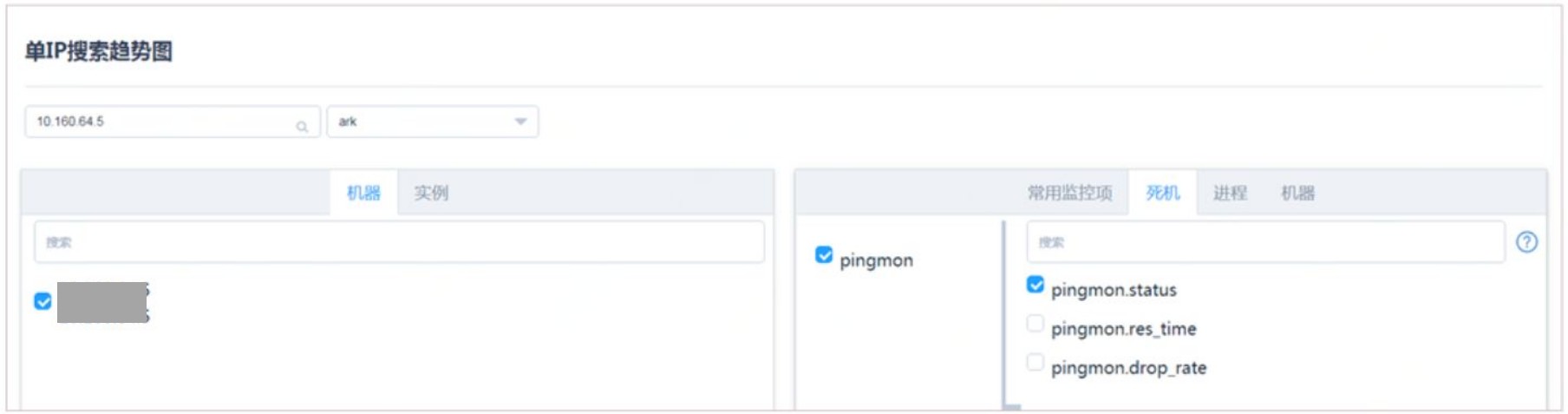The height and width of the screenshot is (414, 1568).
Task: Open the ark dropdown arrow
Action: tap(520, 122)
